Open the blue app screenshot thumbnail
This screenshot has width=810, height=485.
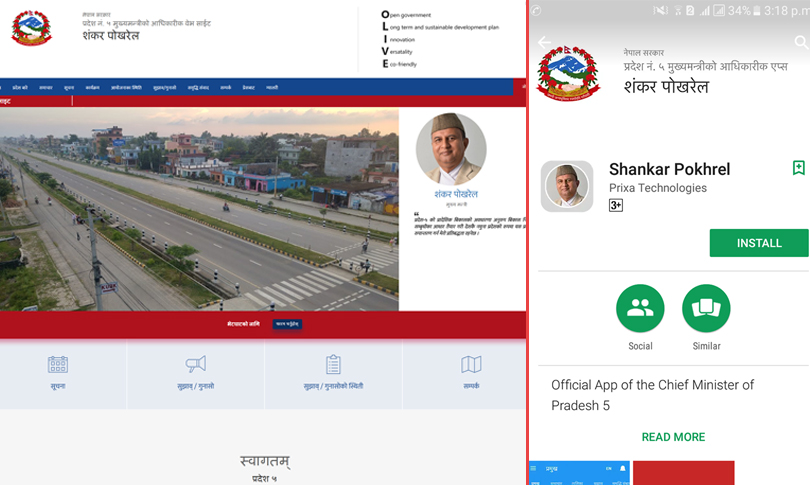tap(578, 472)
